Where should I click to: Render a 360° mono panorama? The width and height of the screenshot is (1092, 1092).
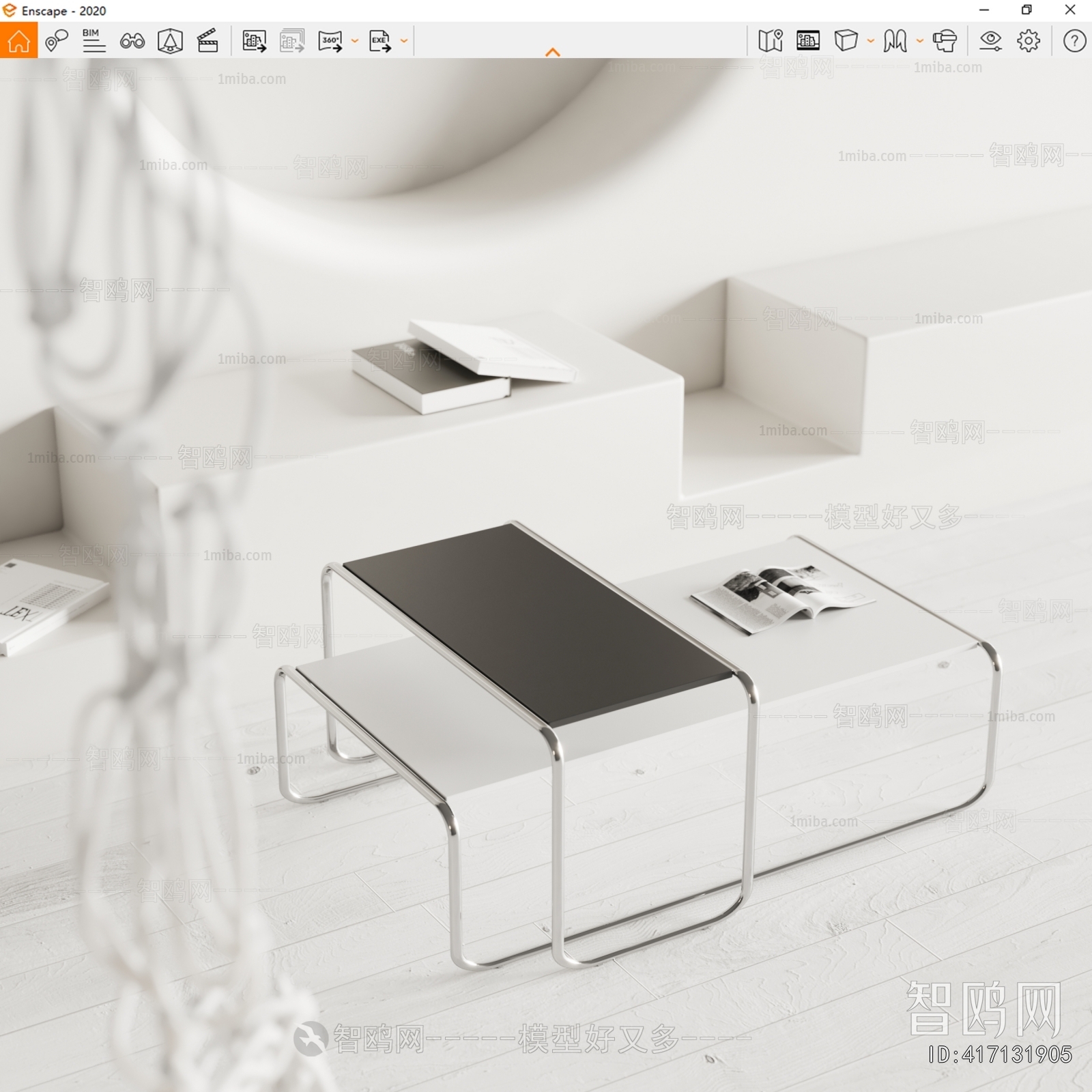pyautogui.click(x=330, y=41)
